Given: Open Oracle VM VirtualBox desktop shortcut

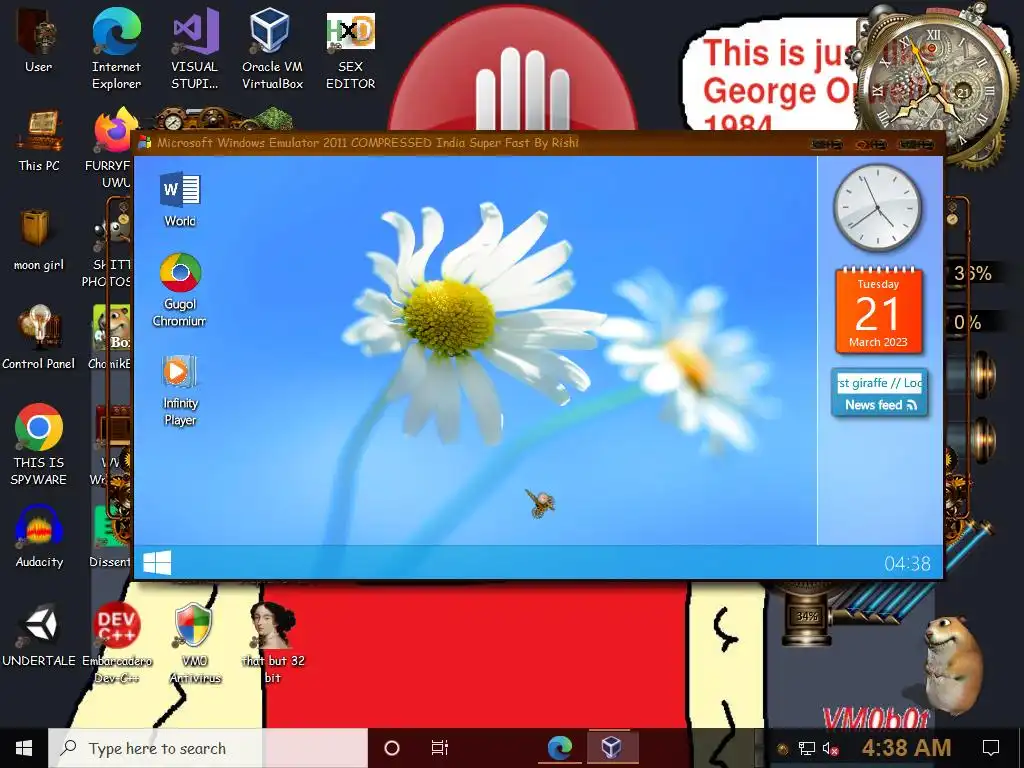Looking at the screenshot, I should click(272, 49).
